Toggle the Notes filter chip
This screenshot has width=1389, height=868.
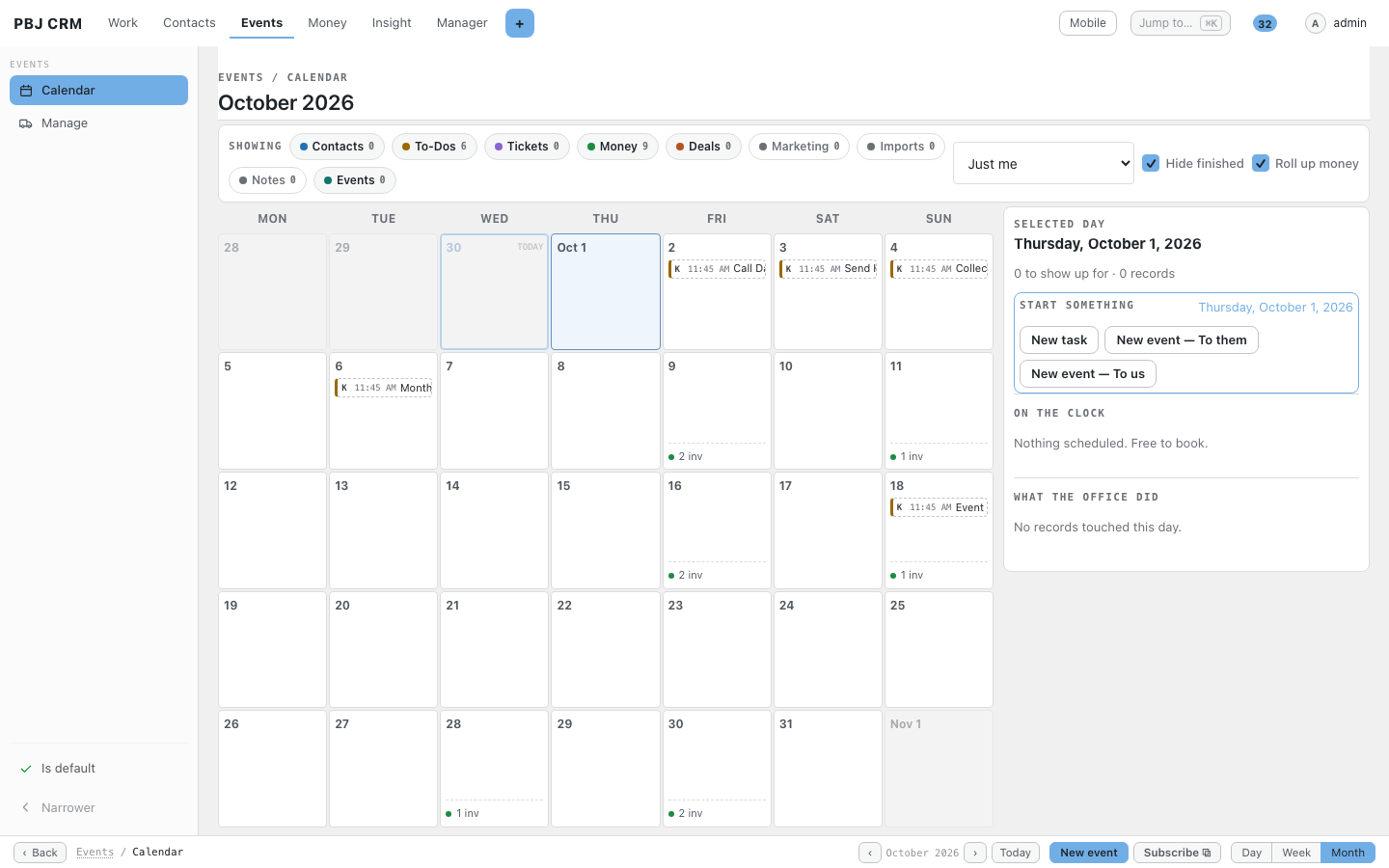[x=267, y=180]
